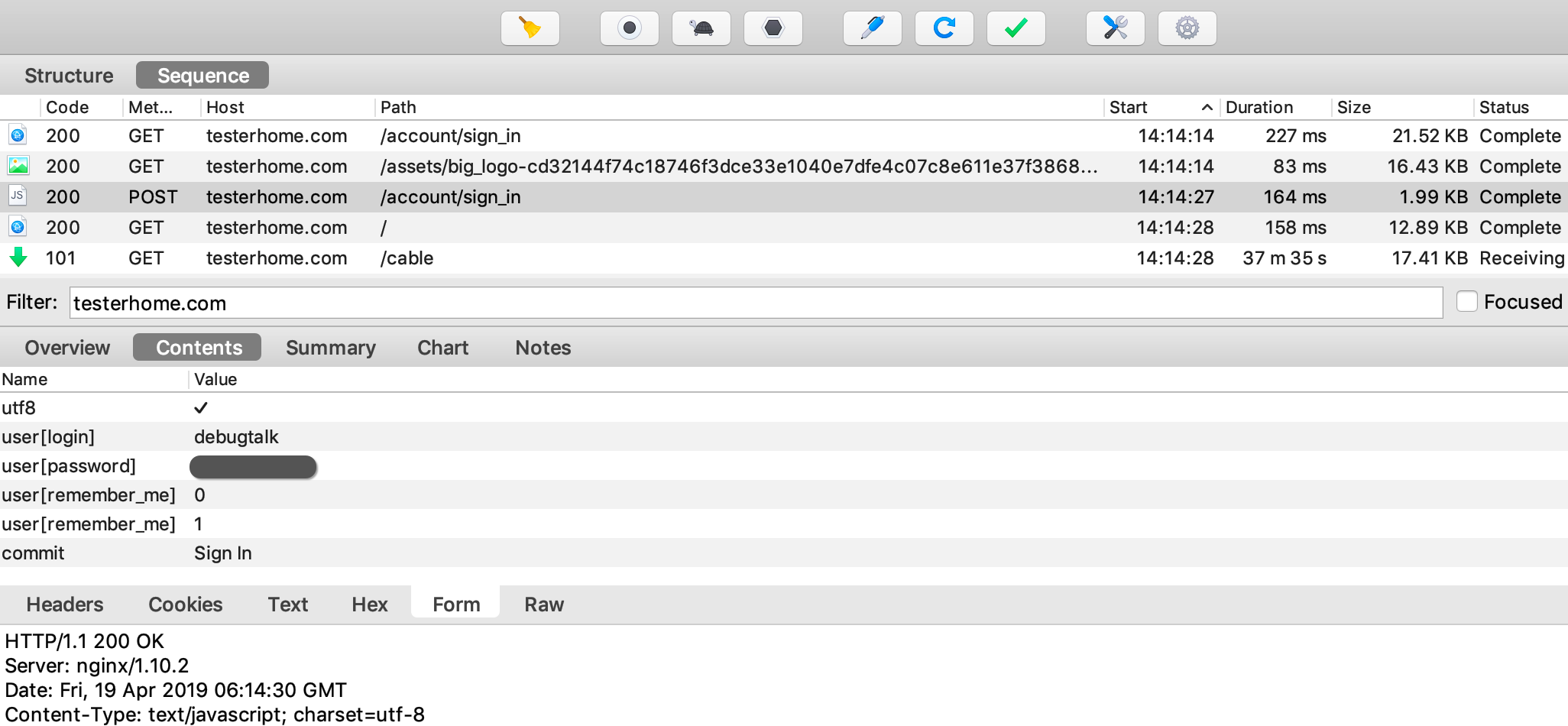Switch to the Structure view
Image resolution: width=1568 pixels, height=726 pixels.
(x=69, y=76)
